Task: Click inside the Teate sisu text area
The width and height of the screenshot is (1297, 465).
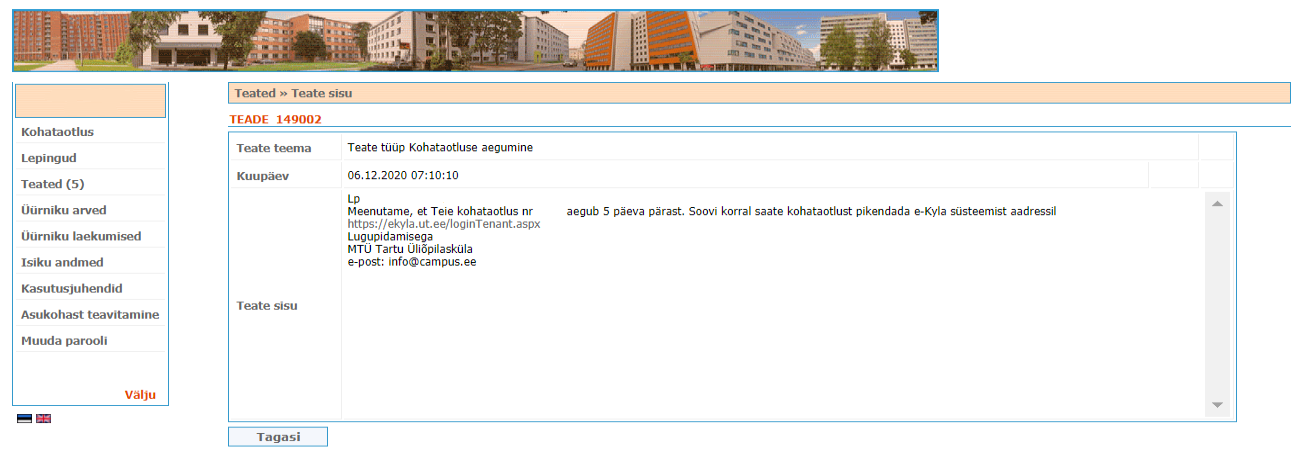Action: pyautogui.click(x=770, y=340)
